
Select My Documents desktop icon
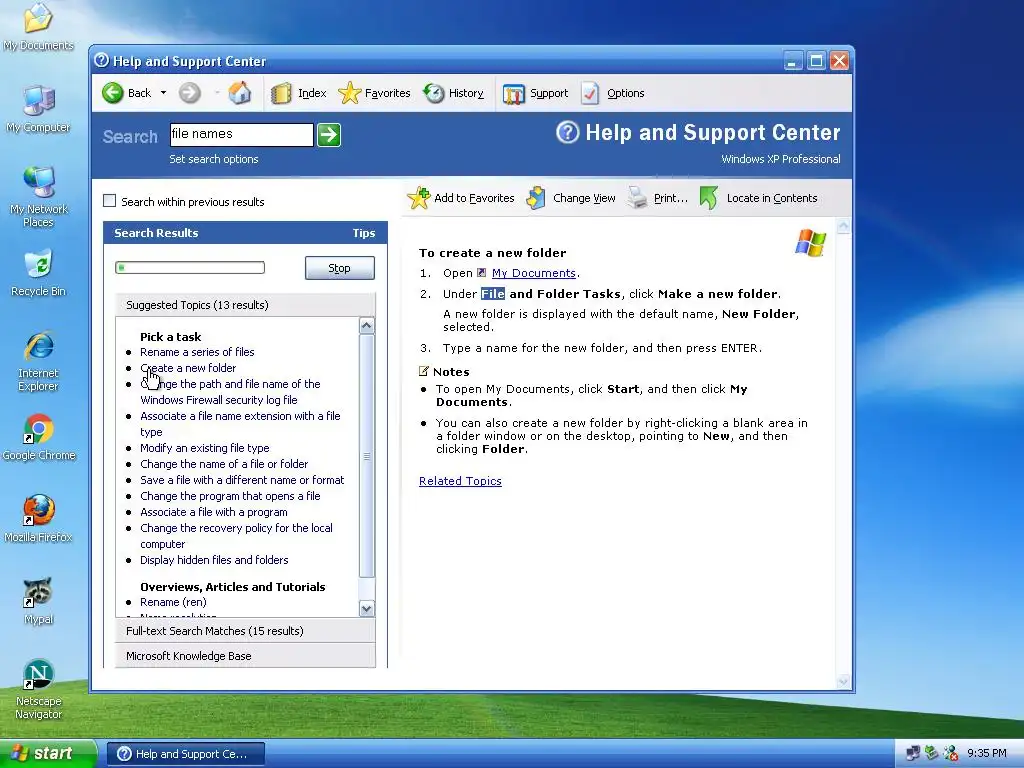[x=38, y=26]
